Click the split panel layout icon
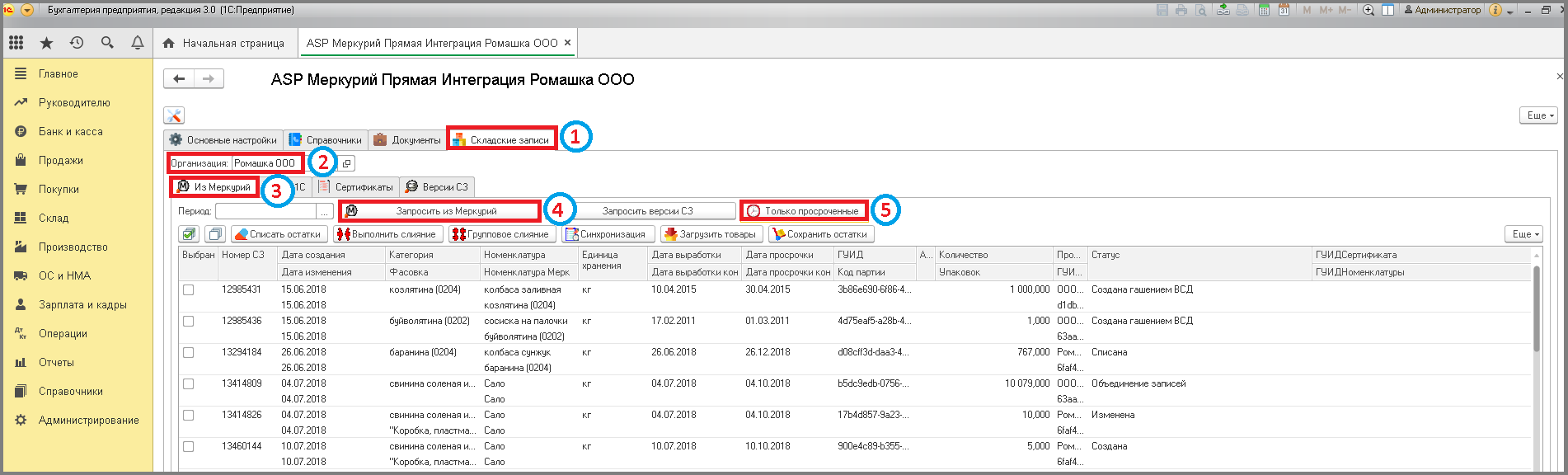Screen dimensions: 1568x475 [x=1388, y=10]
